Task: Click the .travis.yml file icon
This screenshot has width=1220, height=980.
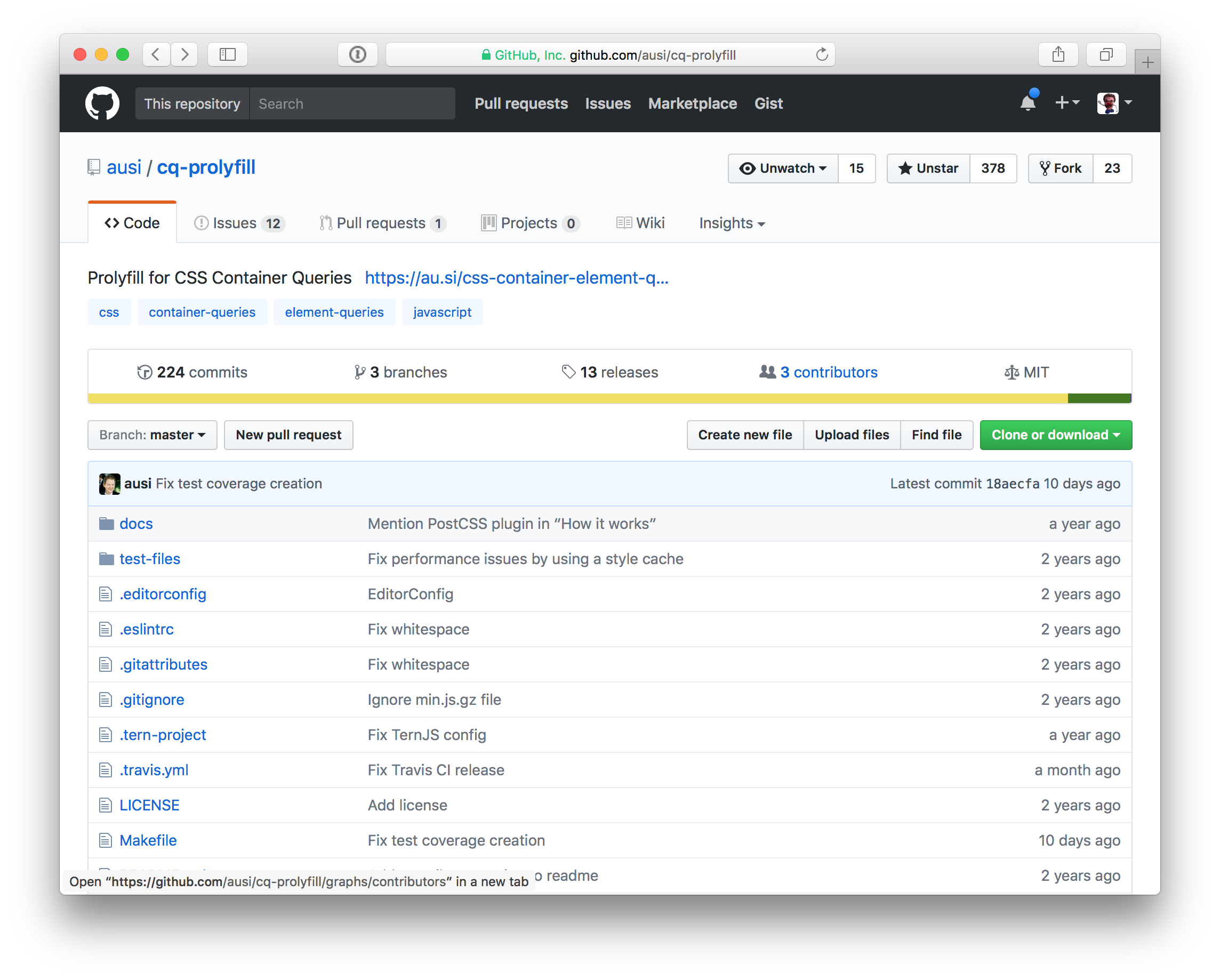Action: 105,769
